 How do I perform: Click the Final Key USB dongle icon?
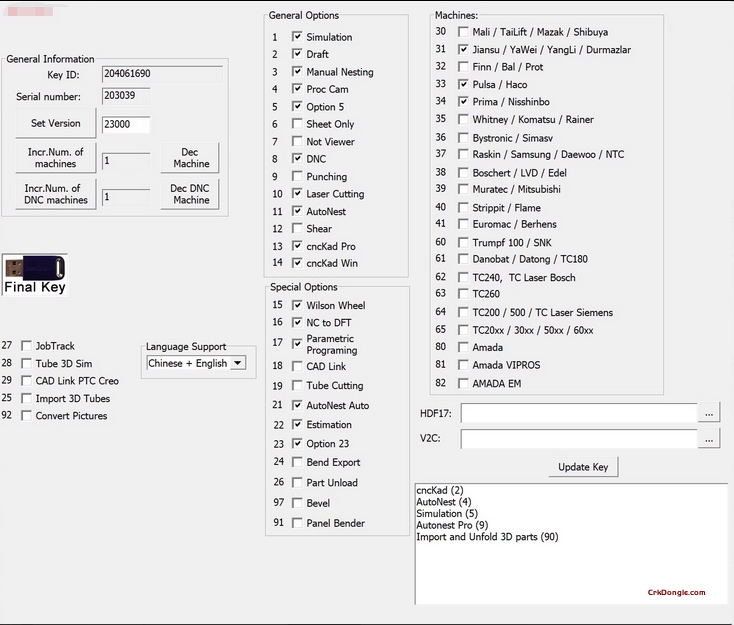pyautogui.click(x=35, y=275)
